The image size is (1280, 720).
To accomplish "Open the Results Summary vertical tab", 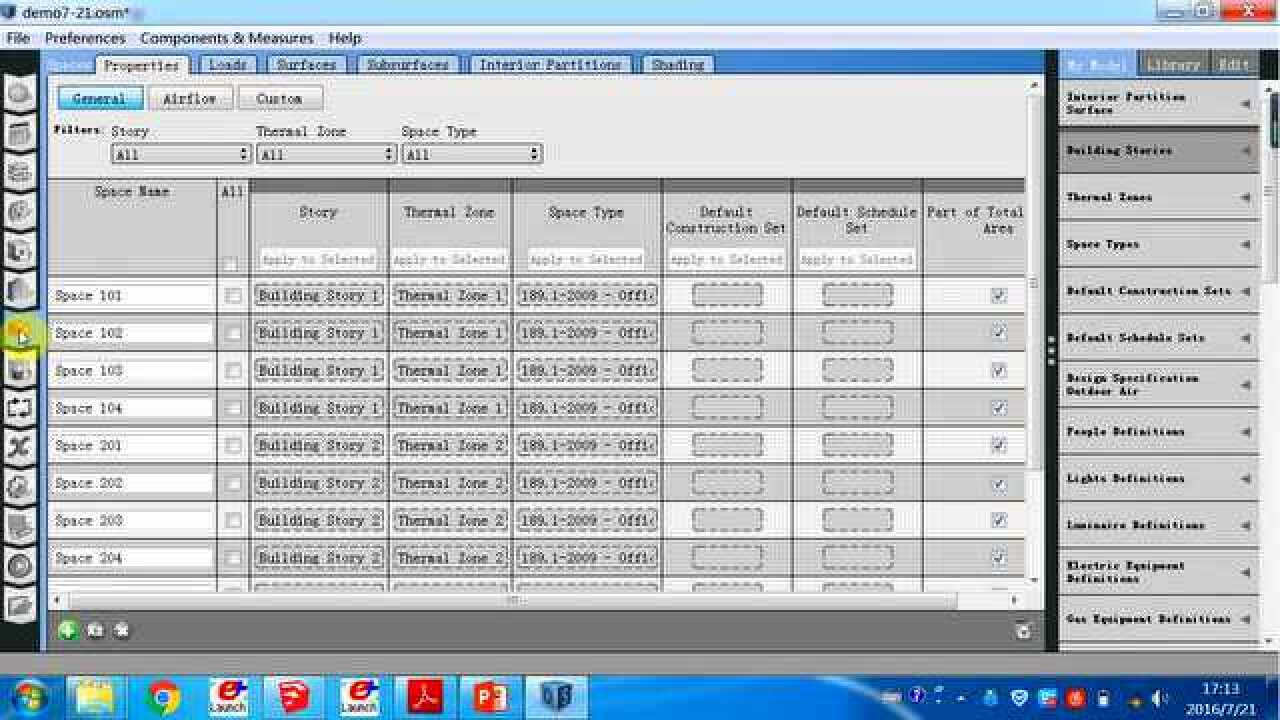I will click(21, 605).
